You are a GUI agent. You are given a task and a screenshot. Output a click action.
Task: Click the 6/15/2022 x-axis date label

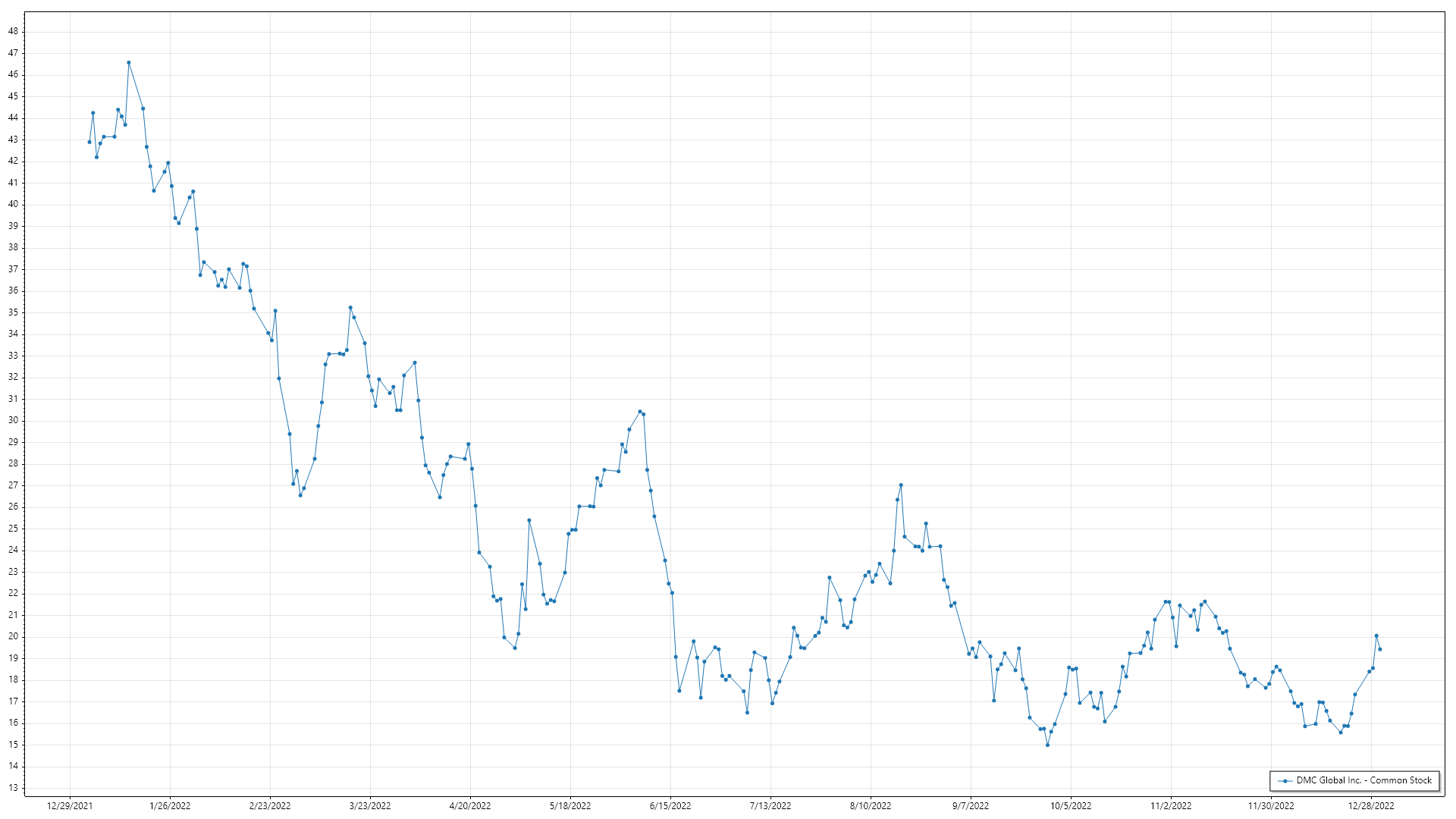click(x=670, y=805)
